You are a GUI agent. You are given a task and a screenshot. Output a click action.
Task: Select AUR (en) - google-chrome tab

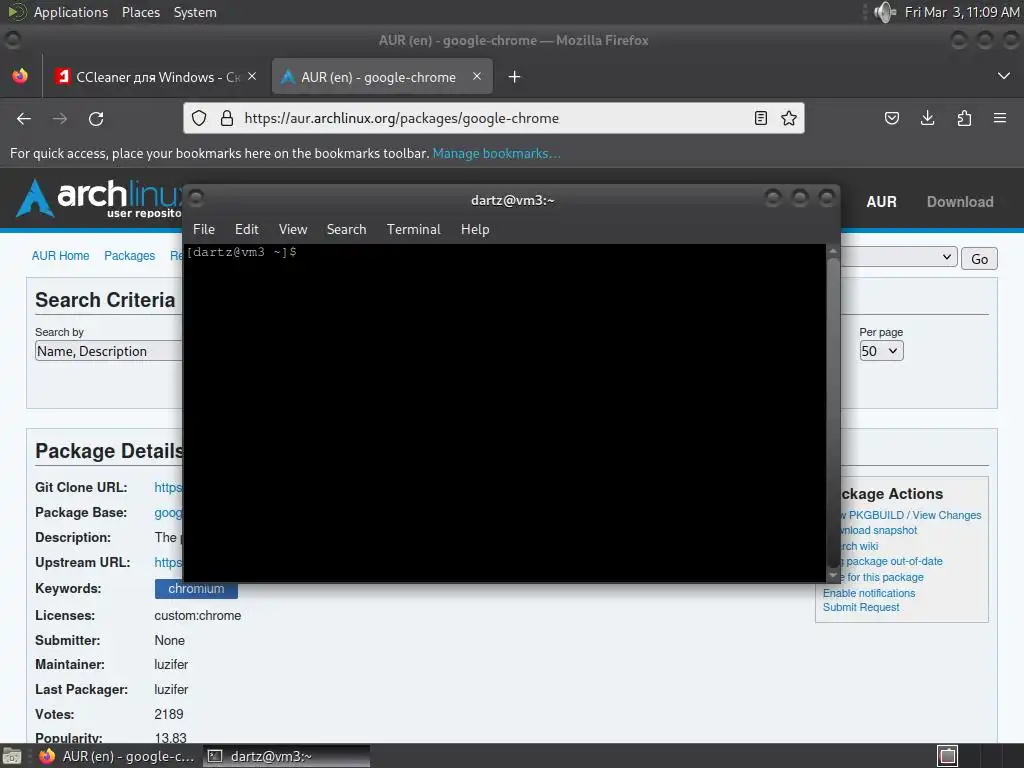(x=382, y=77)
